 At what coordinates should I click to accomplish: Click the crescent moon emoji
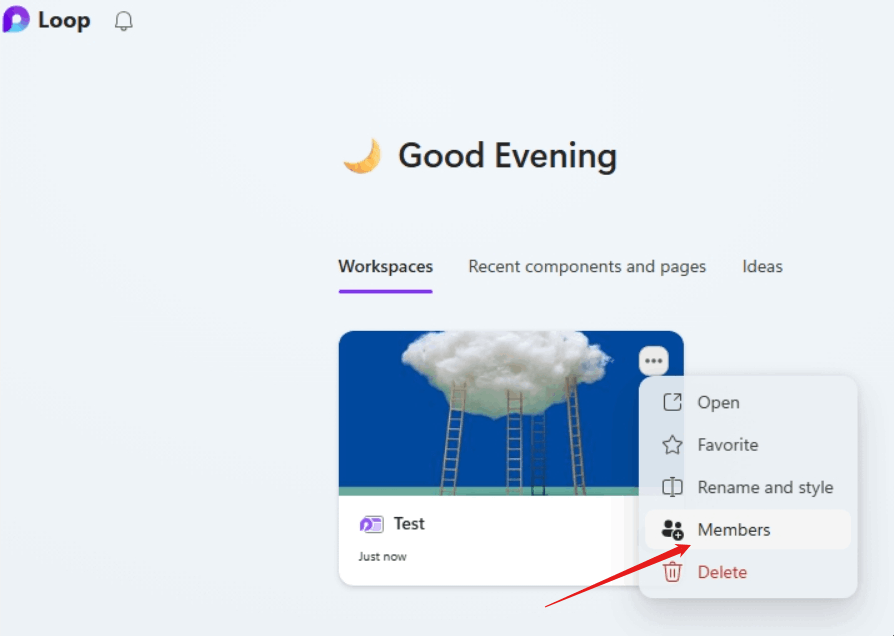363,155
